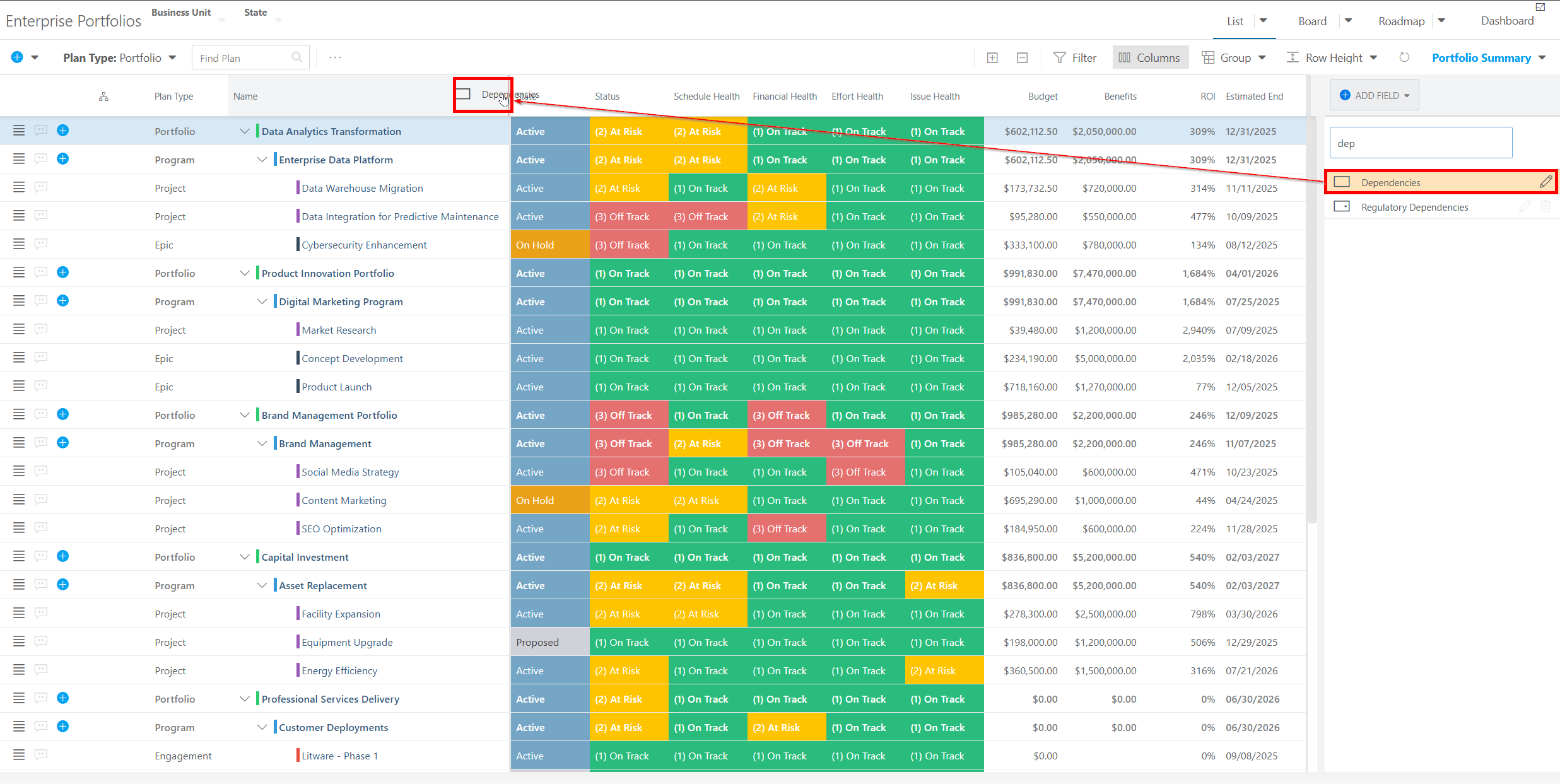The width and height of the screenshot is (1560, 784).
Task: Click the Columns button
Action: click(x=1150, y=58)
